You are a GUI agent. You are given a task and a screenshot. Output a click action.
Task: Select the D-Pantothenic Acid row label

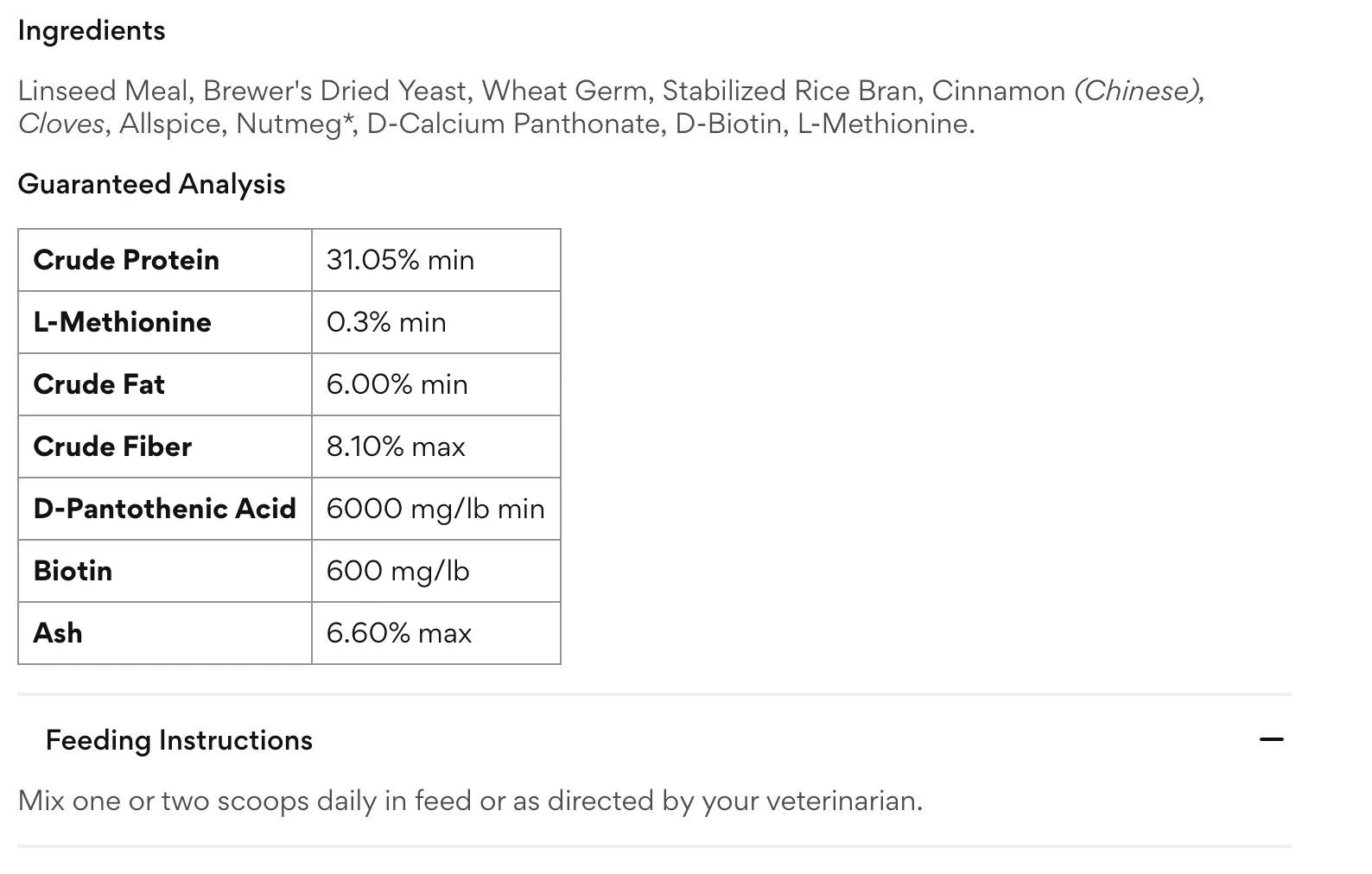(165, 509)
